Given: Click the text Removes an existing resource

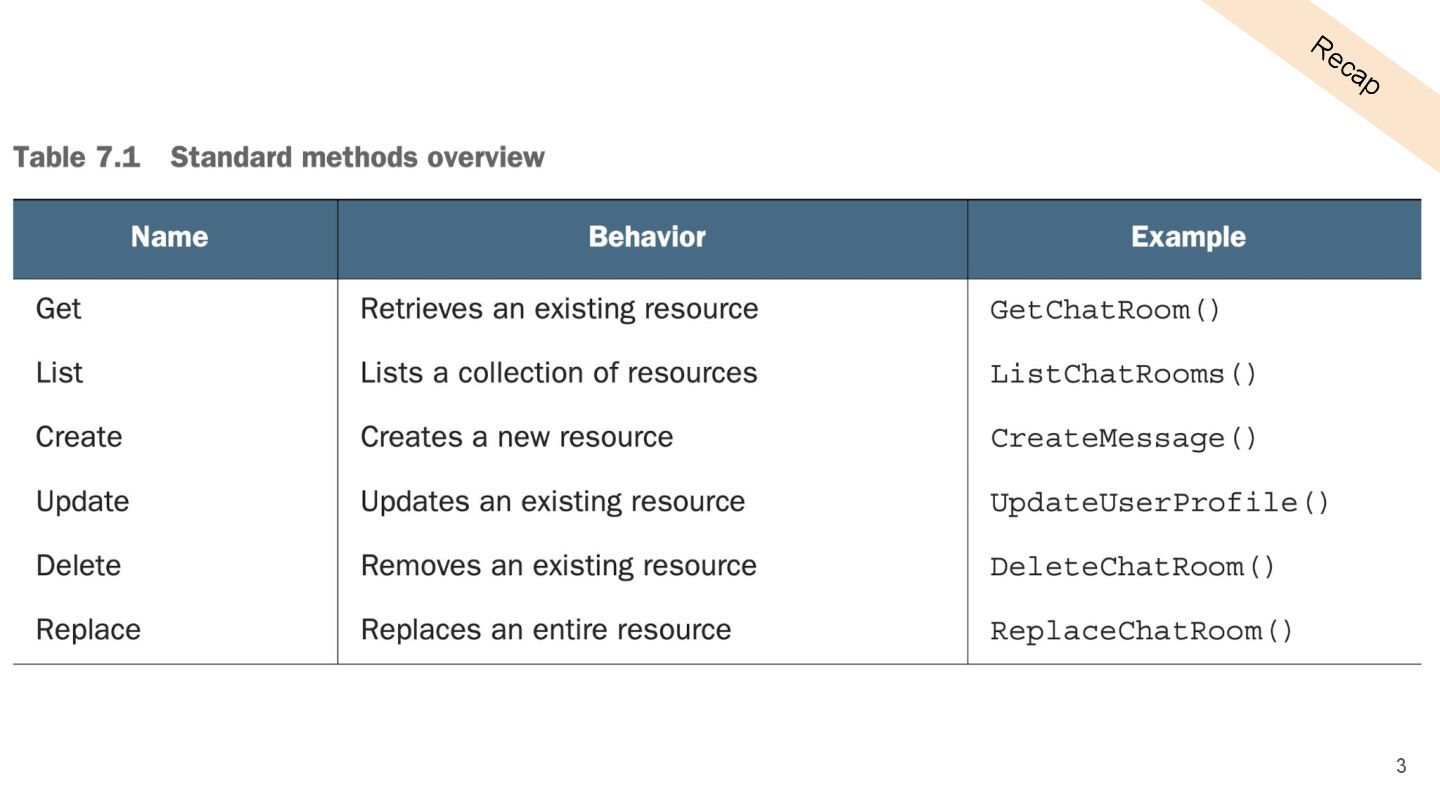Looking at the screenshot, I should coord(558,565).
